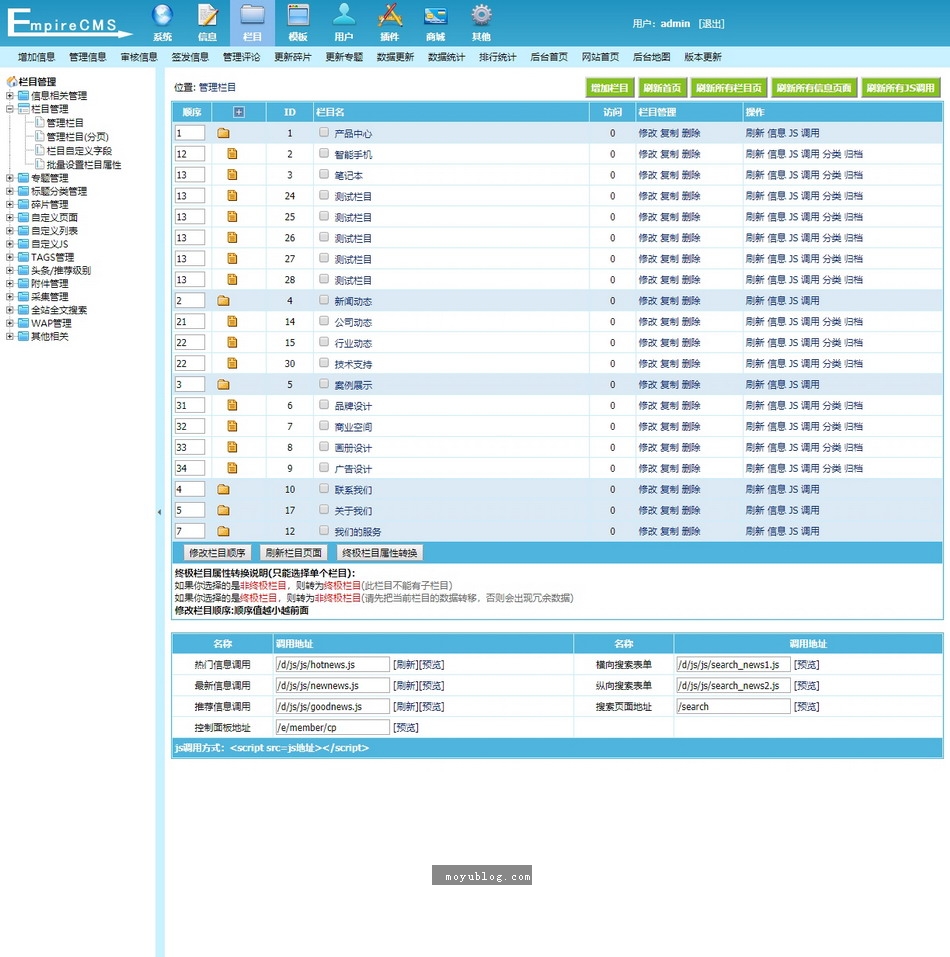Expand the 自定义页面 tree node
950x957 pixels.
tap(10, 217)
